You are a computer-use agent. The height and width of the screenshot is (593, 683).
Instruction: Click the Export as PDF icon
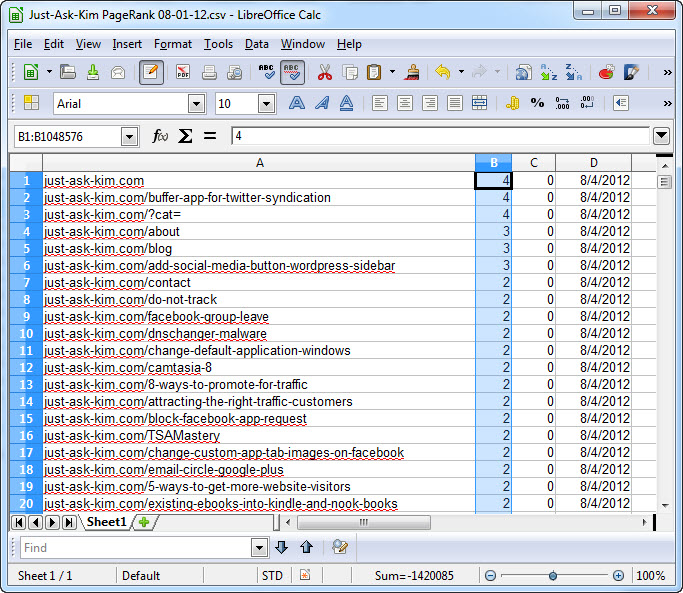183,72
